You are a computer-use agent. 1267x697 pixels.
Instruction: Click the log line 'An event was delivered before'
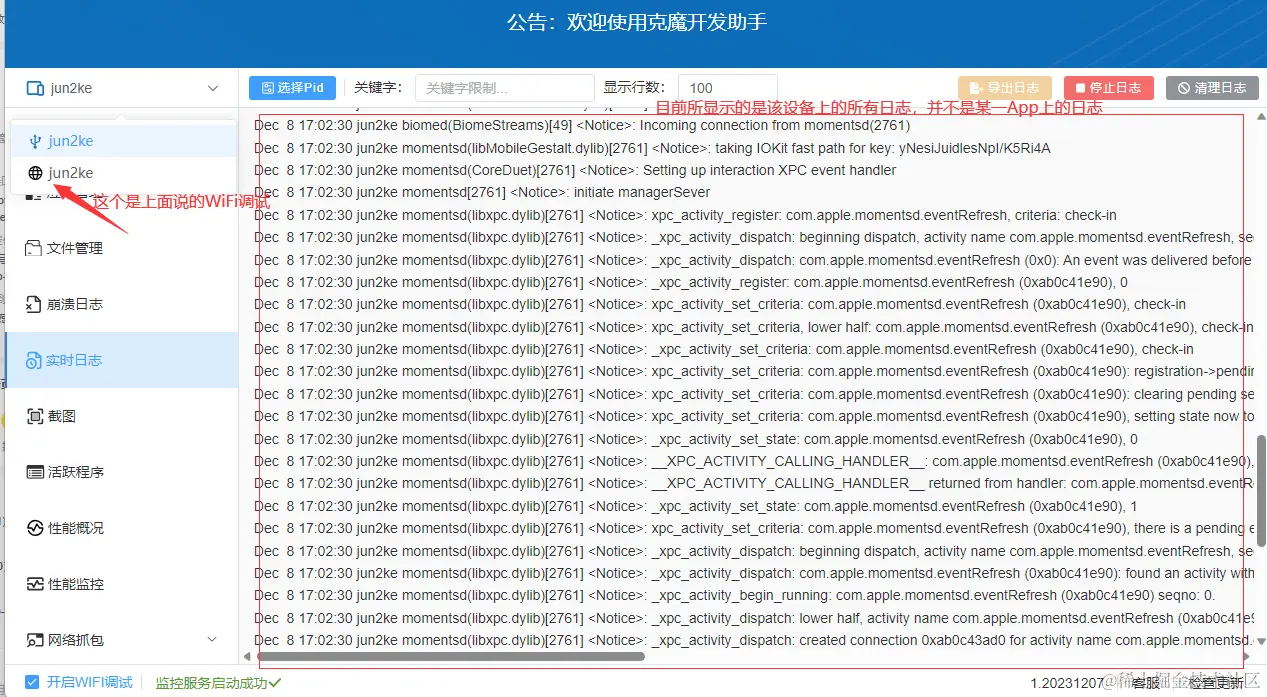(754, 260)
